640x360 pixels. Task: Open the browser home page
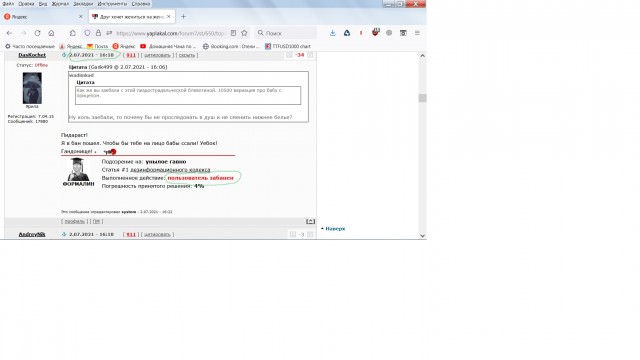51,33
